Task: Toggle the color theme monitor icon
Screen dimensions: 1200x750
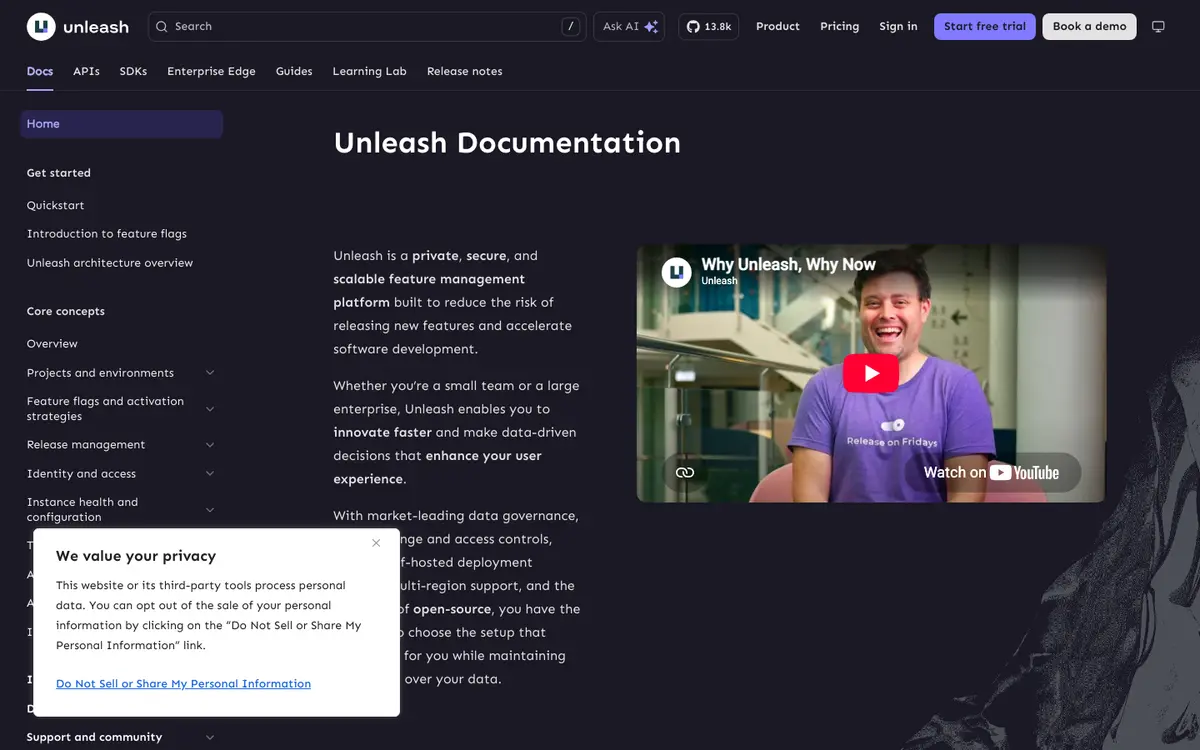Action: click(x=1158, y=27)
